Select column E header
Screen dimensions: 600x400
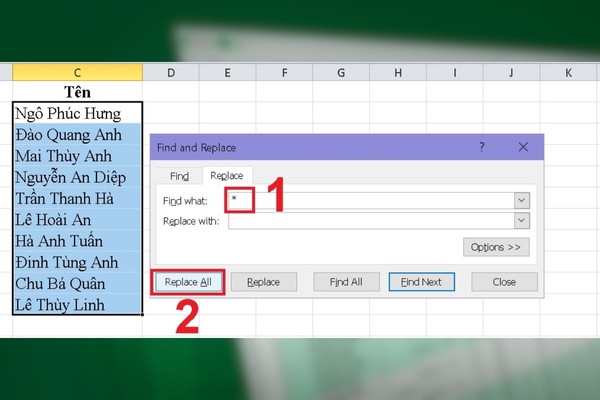coord(227,72)
